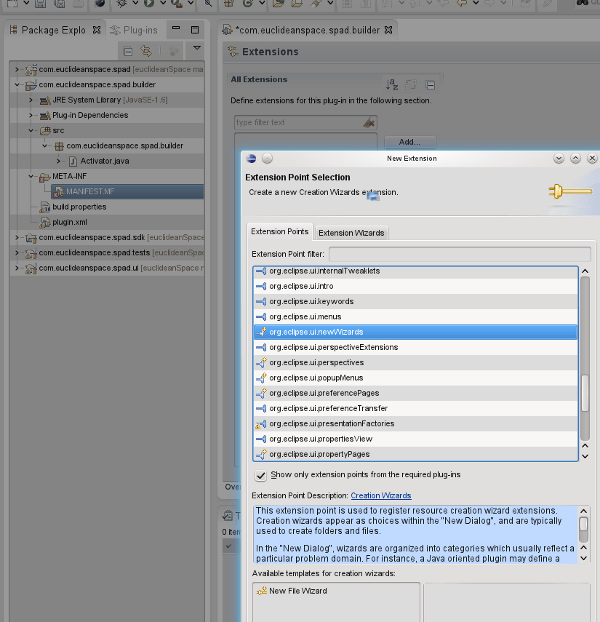Select org.eclipse.ui.perspectives extension point
Viewport: 600px width, 622px height.
click(416, 363)
